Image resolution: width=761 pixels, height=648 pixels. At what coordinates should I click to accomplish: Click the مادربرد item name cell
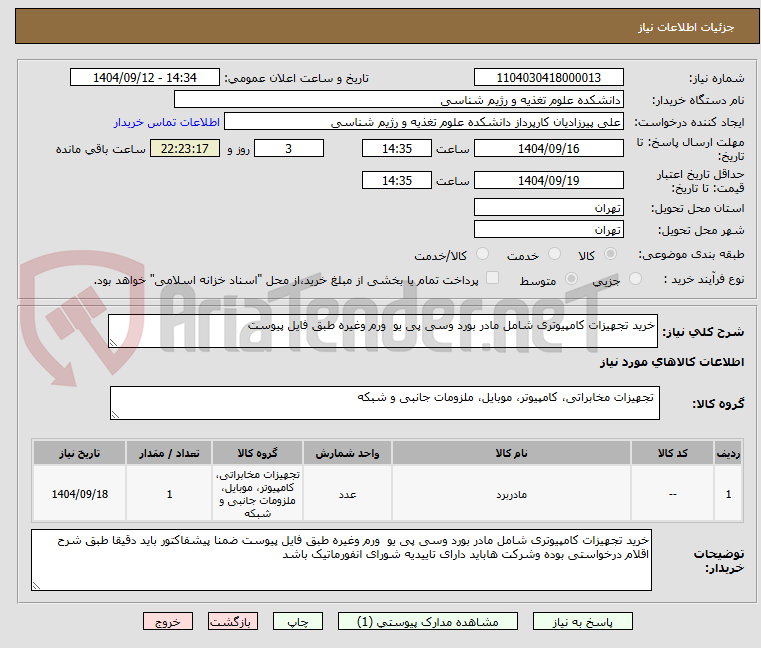click(511, 494)
